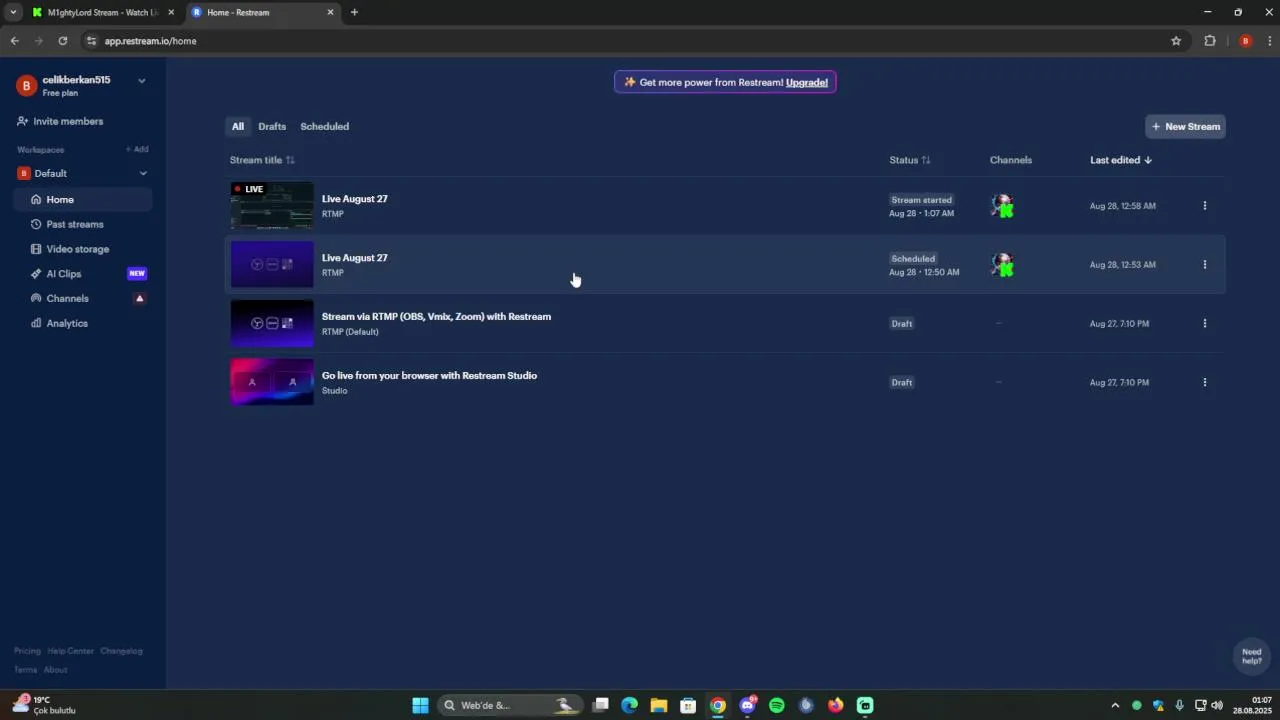1280x720 pixels.
Task: Click the taskbar search box
Action: coord(510,705)
